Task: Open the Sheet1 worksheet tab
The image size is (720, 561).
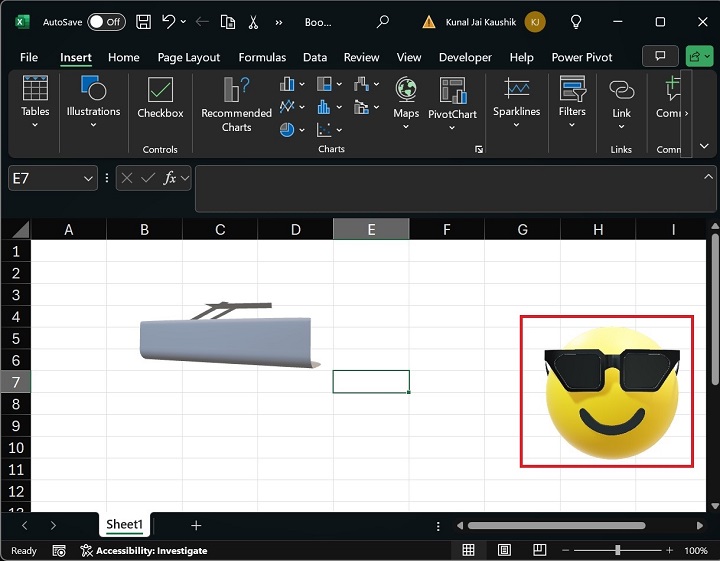Action: (125, 525)
